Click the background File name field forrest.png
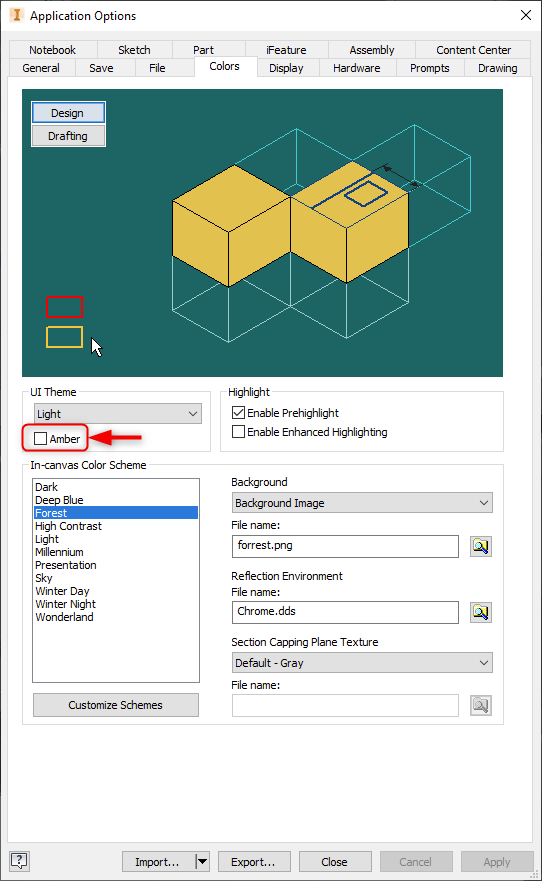The width and height of the screenshot is (542, 881). click(x=345, y=546)
